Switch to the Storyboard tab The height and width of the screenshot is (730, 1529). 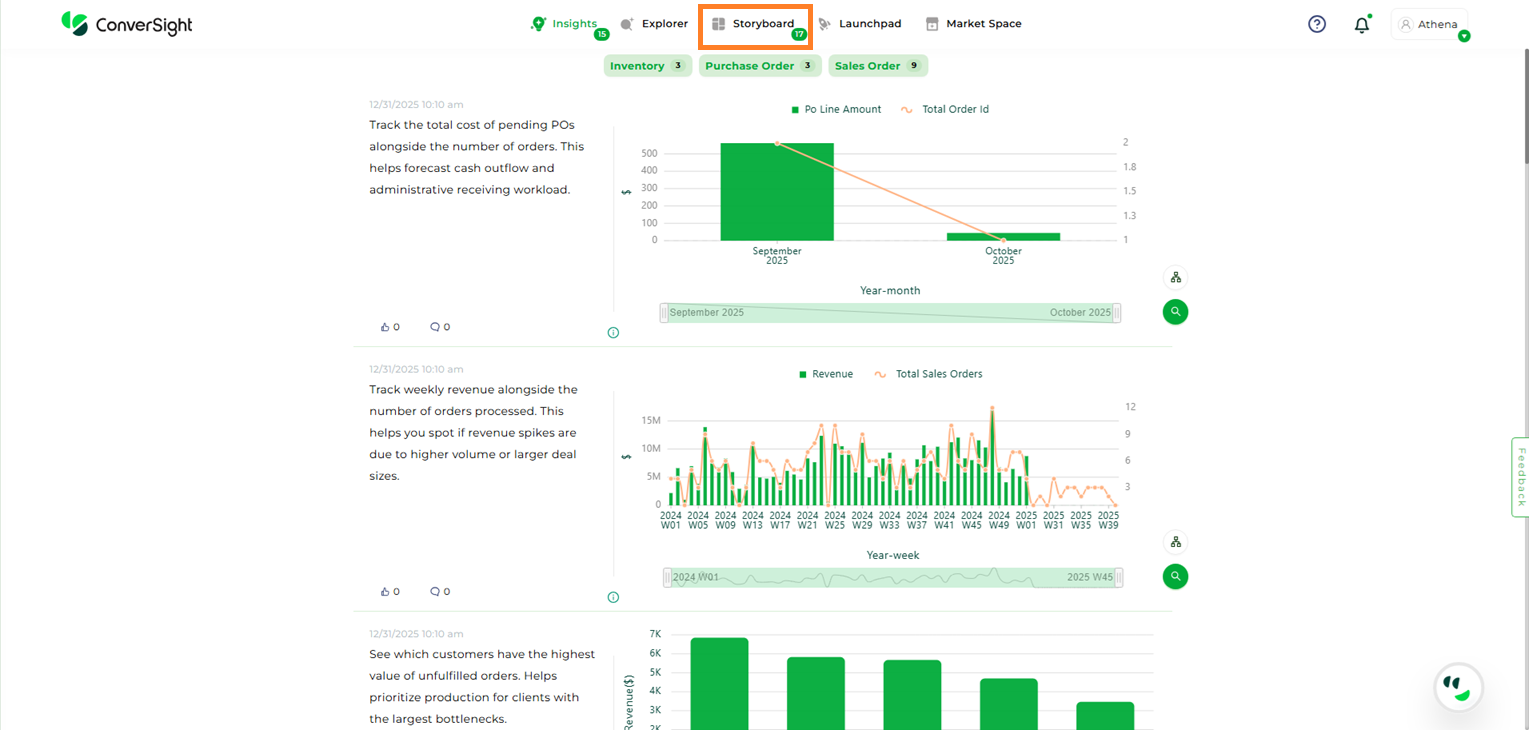(x=755, y=24)
